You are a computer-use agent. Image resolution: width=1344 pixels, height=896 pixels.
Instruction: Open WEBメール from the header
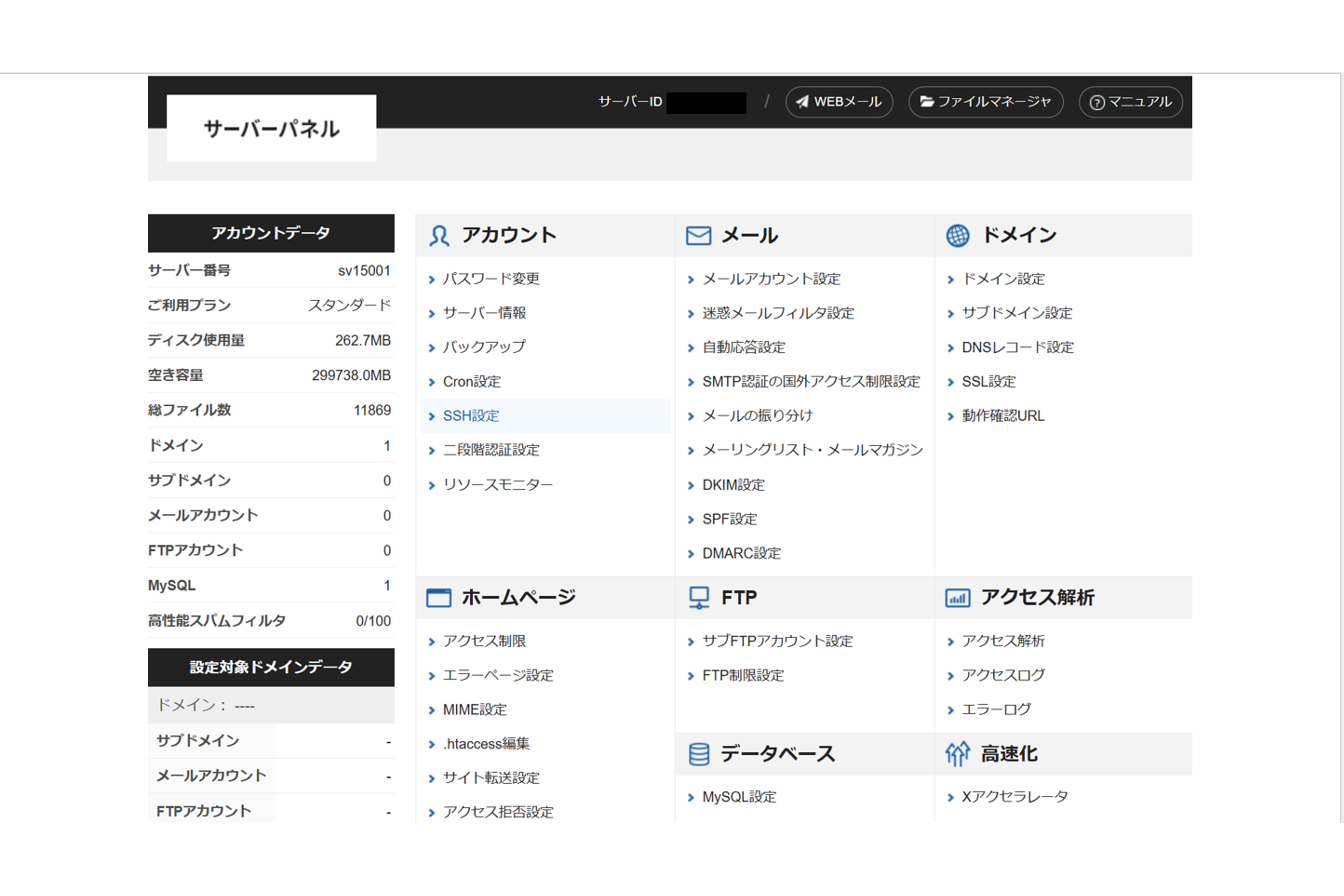click(839, 101)
